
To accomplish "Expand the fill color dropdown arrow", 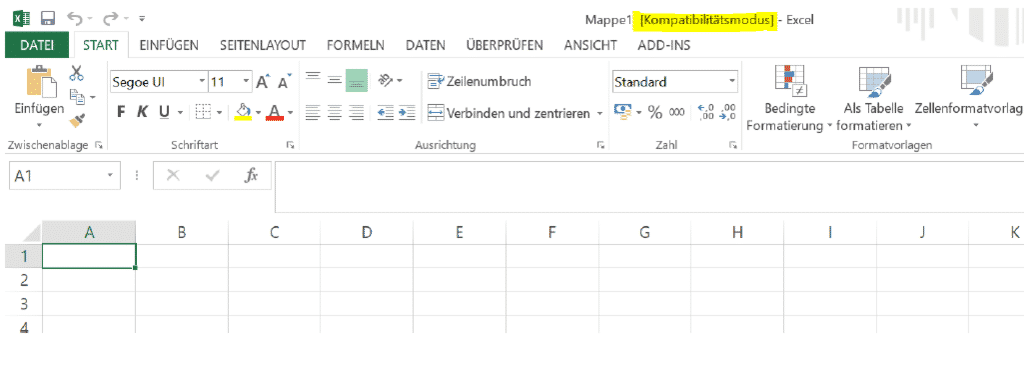I will point(258,113).
